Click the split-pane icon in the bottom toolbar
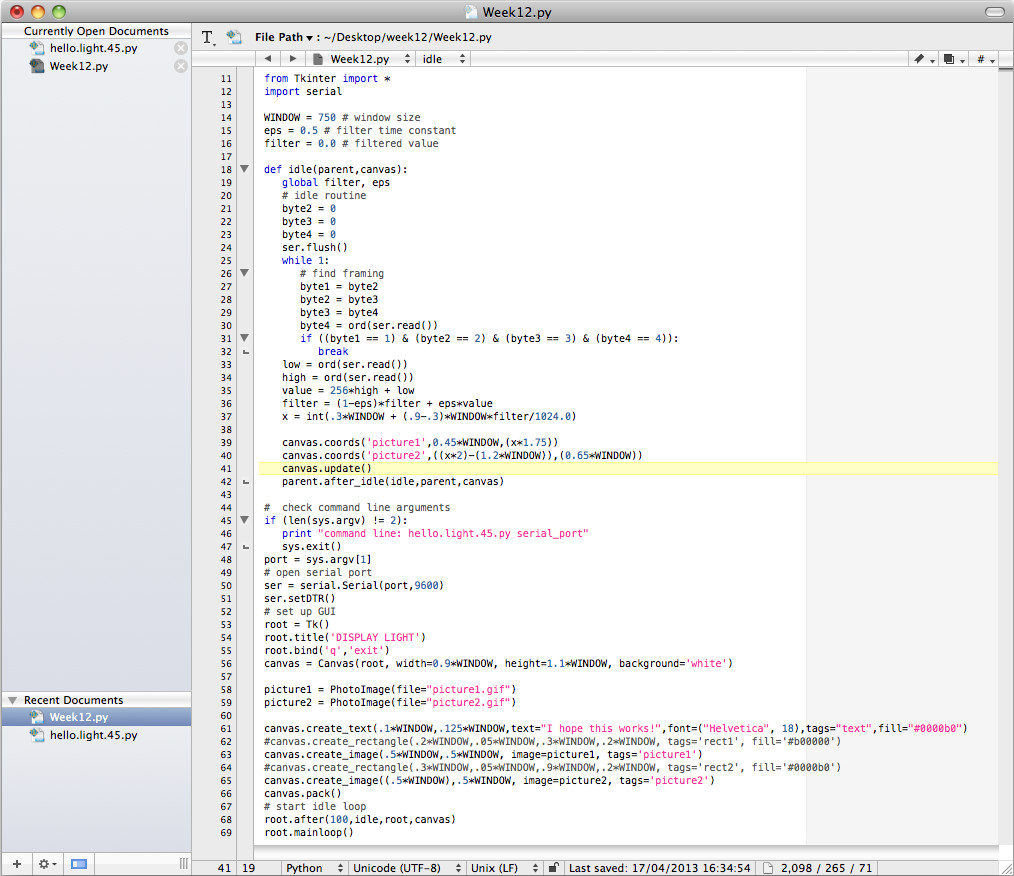 pos(78,862)
